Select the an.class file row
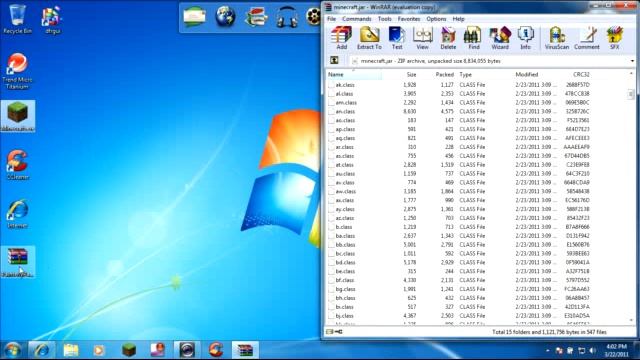Image resolution: width=640 pixels, height=360 pixels. [x=459, y=111]
